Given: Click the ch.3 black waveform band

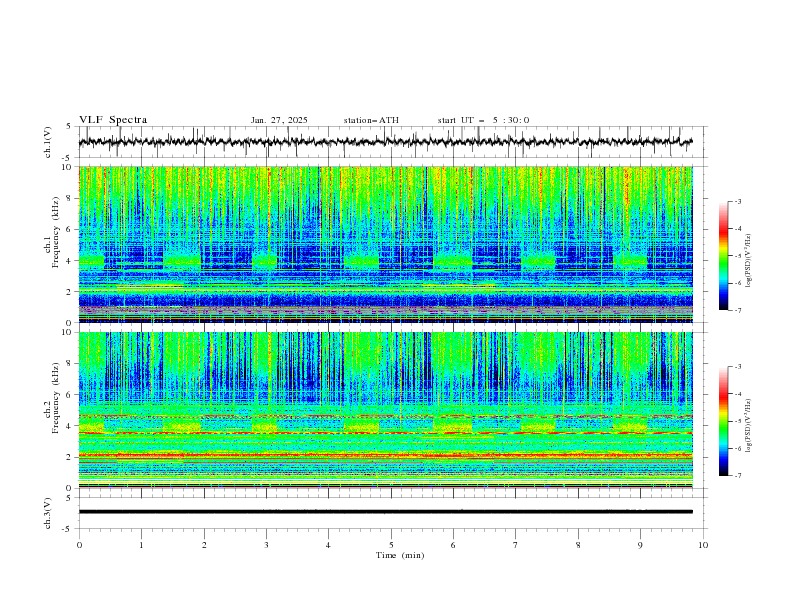Looking at the screenshot, I should click(x=385, y=512).
